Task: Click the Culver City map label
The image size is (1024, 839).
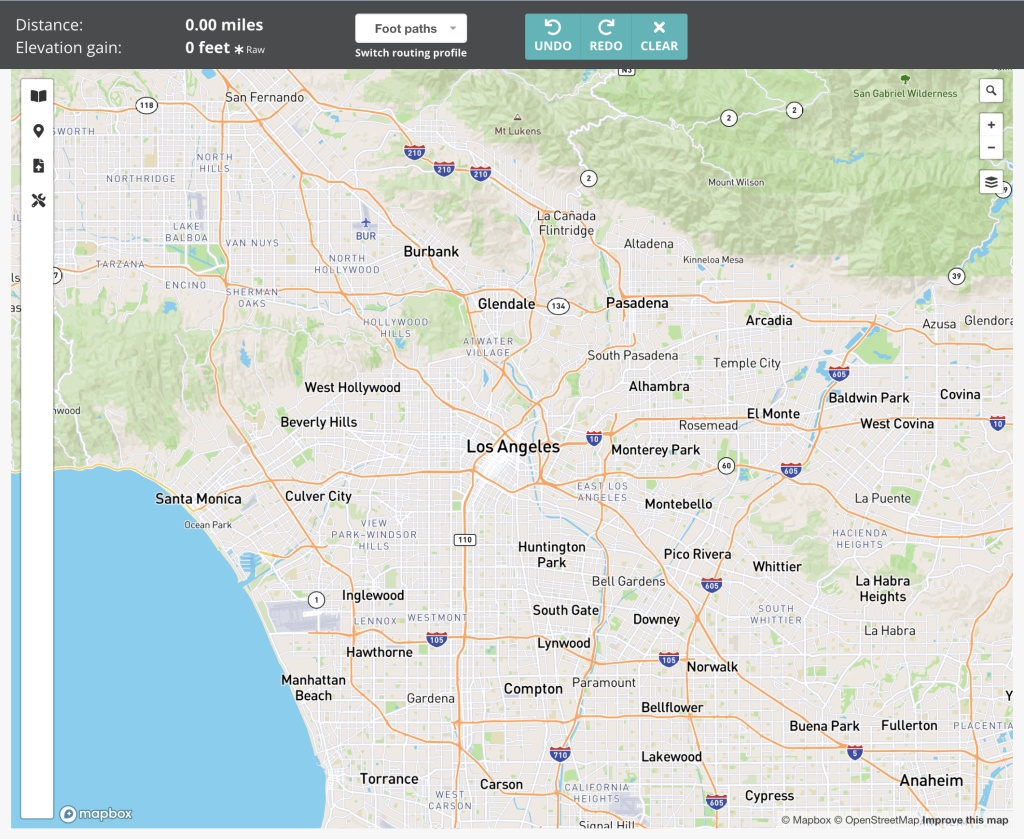Action: click(x=318, y=496)
